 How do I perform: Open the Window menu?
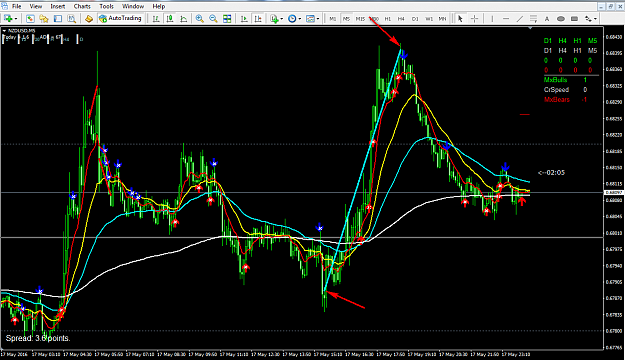click(x=133, y=6)
